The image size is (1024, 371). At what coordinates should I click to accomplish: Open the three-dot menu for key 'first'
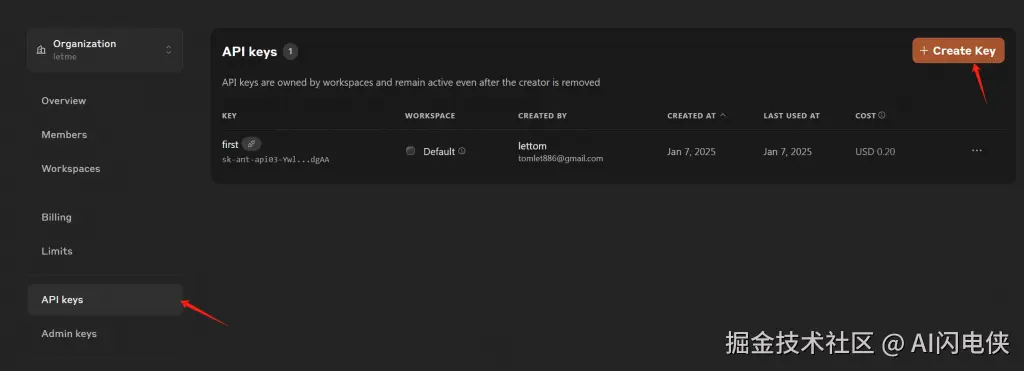tap(976, 151)
